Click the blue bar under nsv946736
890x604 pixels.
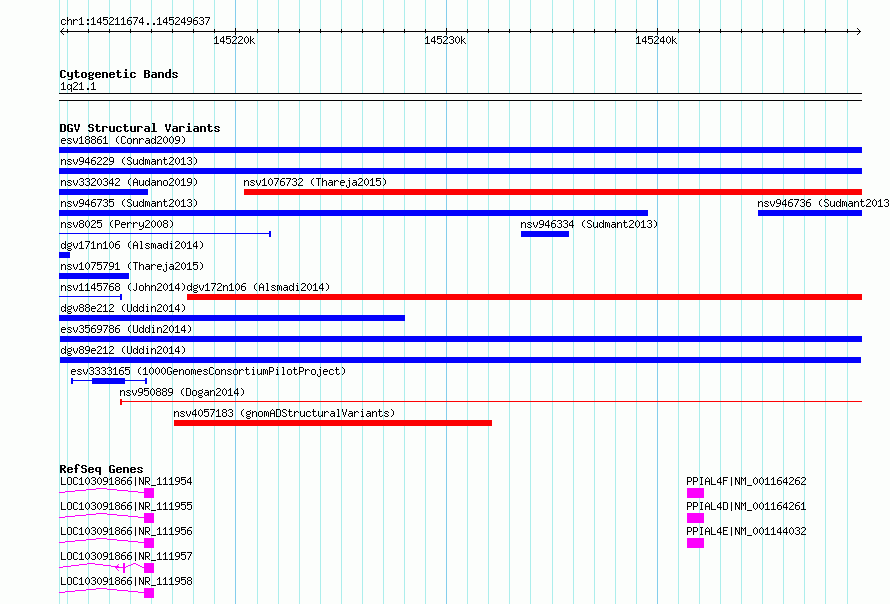(x=810, y=213)
